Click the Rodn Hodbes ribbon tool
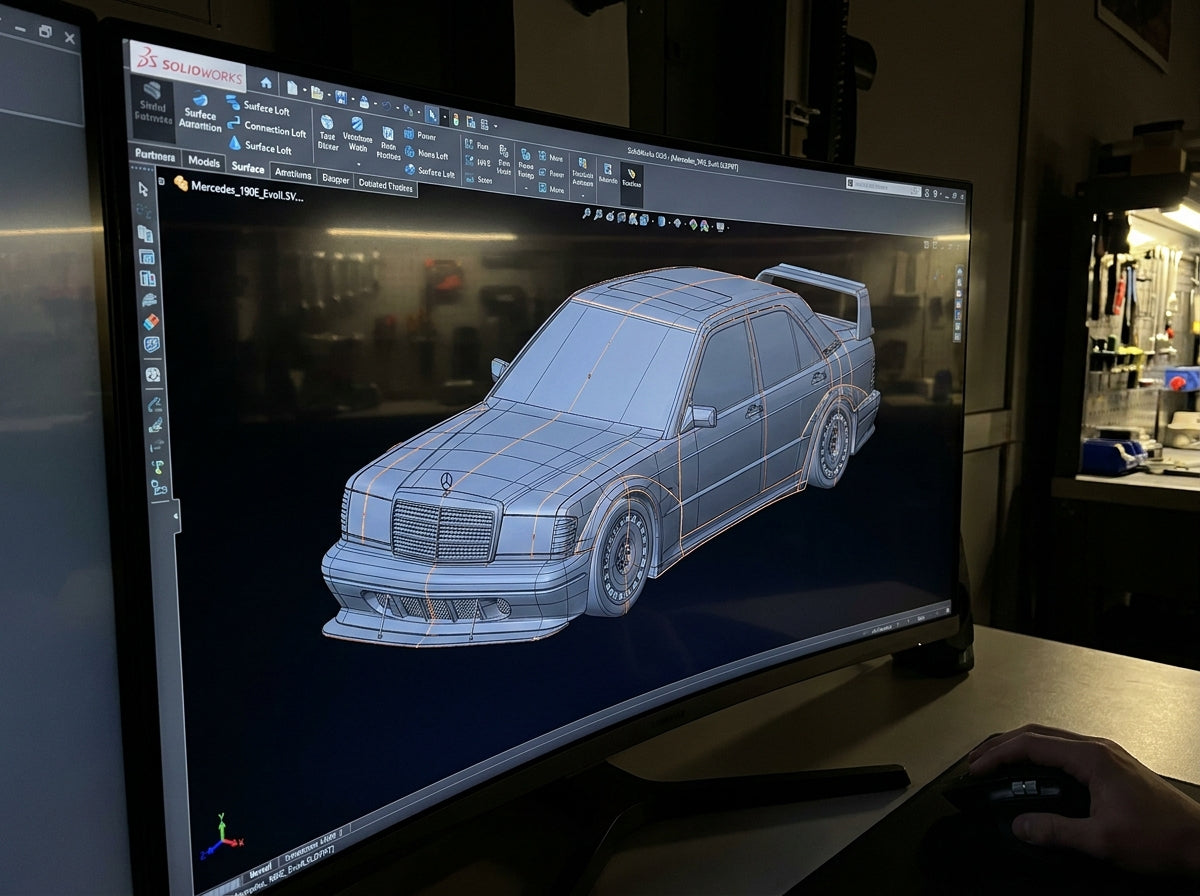 pyautogui.click(x=388, y=144)
